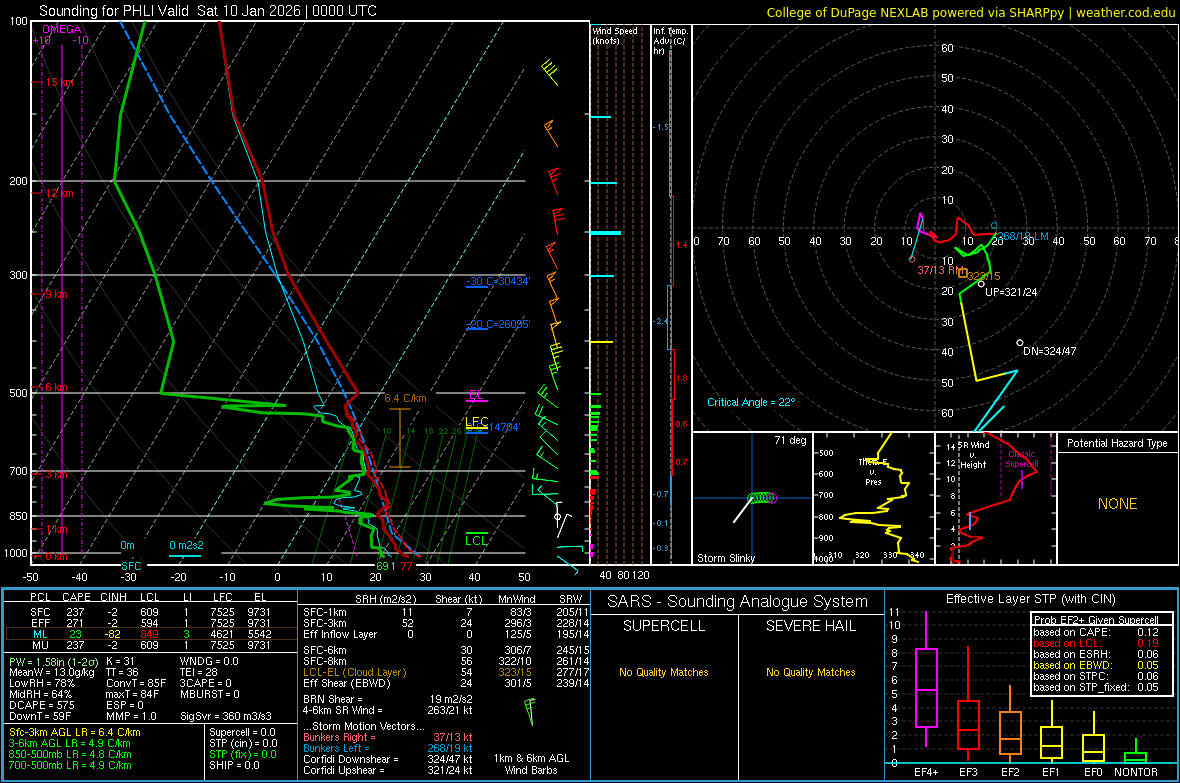Viewport: 1180px width, 783px height.
Task: Click the magenta 'EL' marker on skew-T
Action: pos(476,395)
